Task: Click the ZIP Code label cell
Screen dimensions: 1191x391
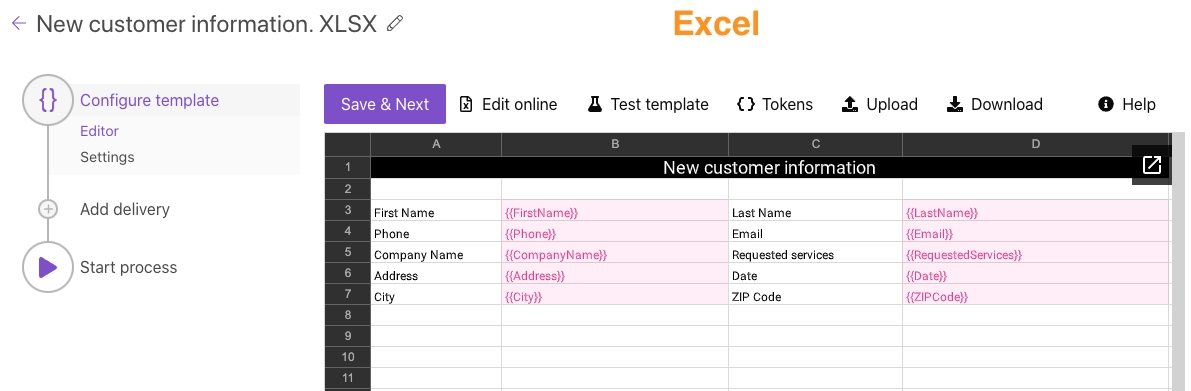Action: point(816,295)
